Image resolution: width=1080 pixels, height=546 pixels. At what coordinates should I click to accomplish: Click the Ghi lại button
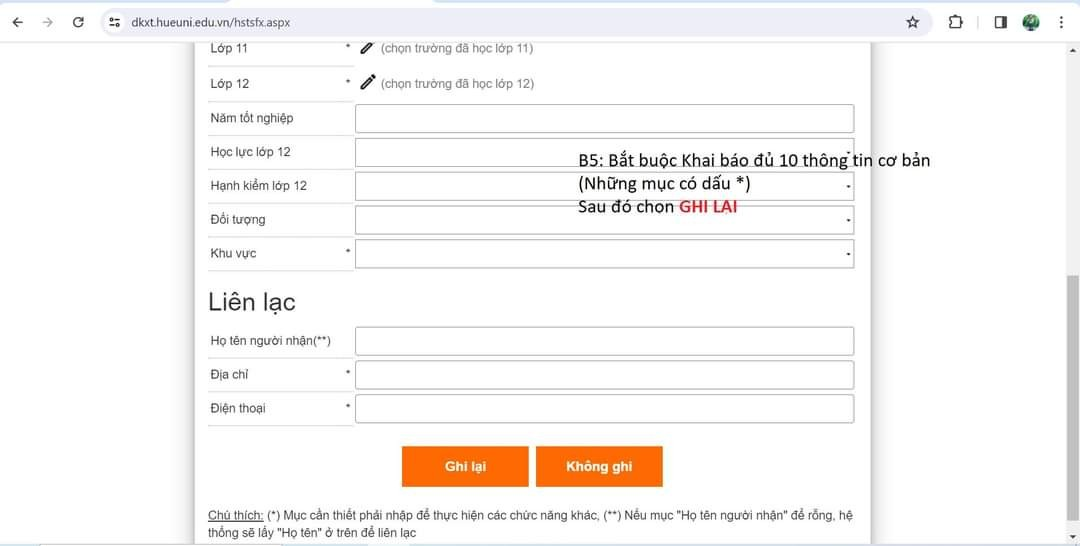click(x=465, y=466)
